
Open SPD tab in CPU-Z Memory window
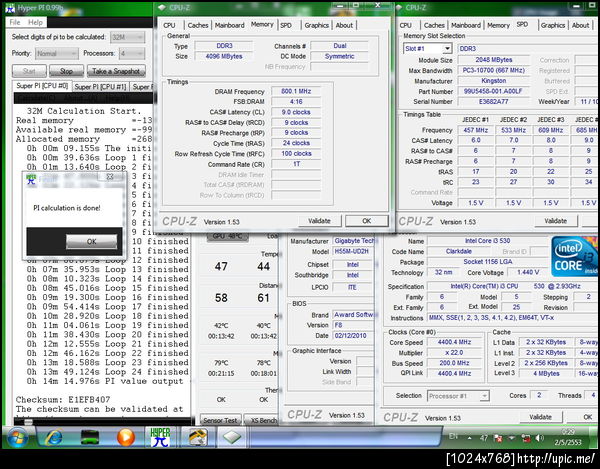coord(286,25)
